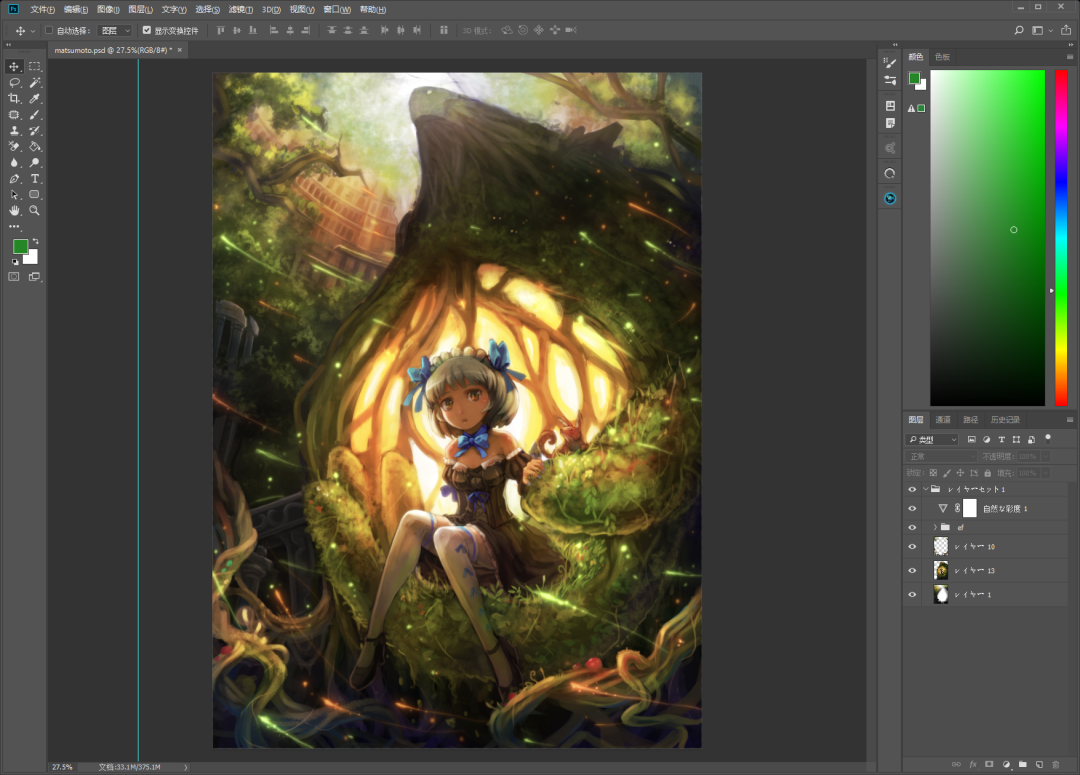1080x775 pixels.
Task: Click the green foreground color swatch
Action: click(x=20, y=246)
